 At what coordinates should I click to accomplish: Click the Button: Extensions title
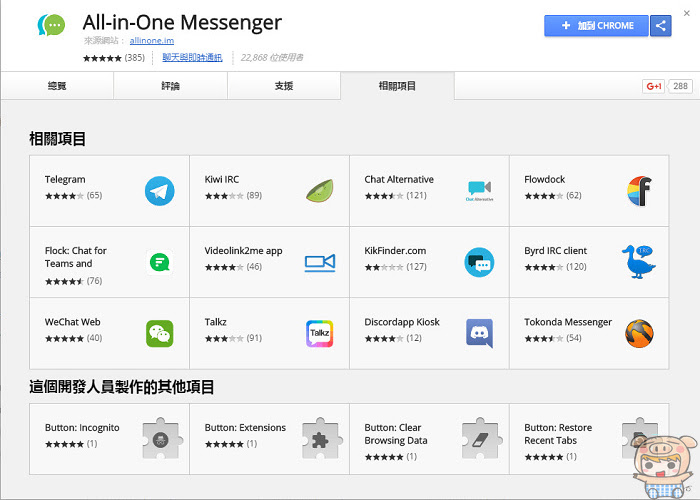coord(245,428)
